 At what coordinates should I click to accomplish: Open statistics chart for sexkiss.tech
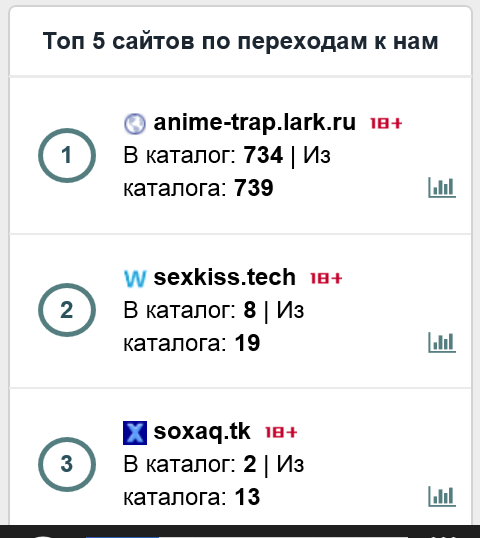(442, 342)
